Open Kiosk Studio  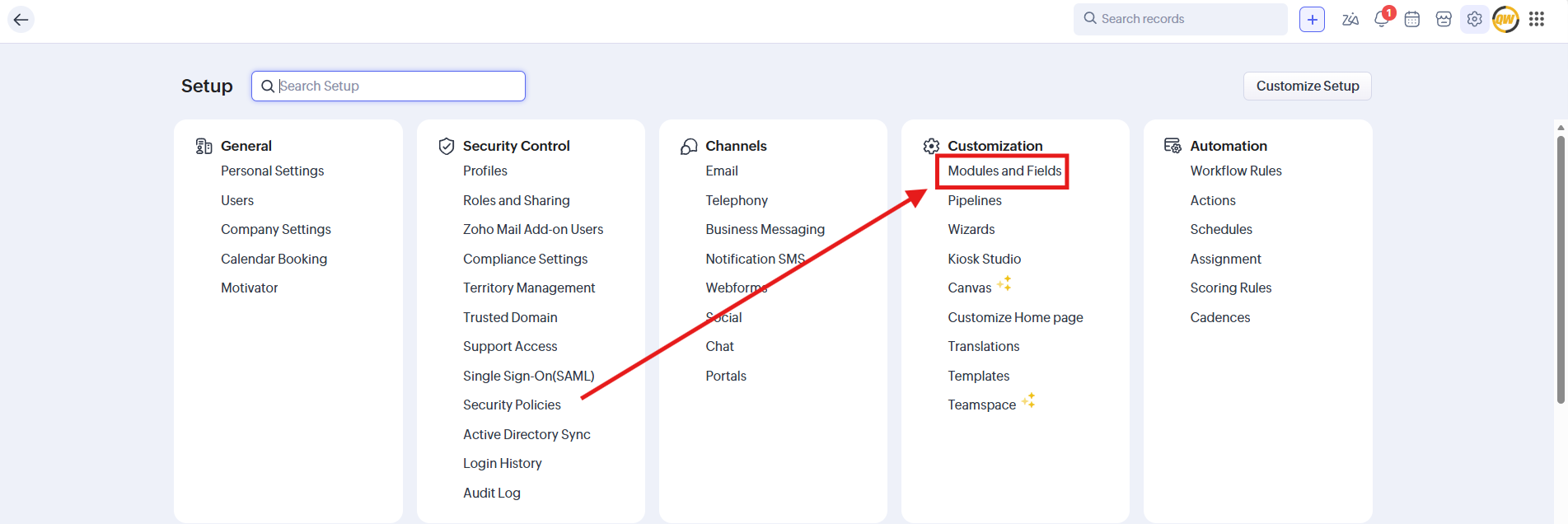[x=985, y=259]
